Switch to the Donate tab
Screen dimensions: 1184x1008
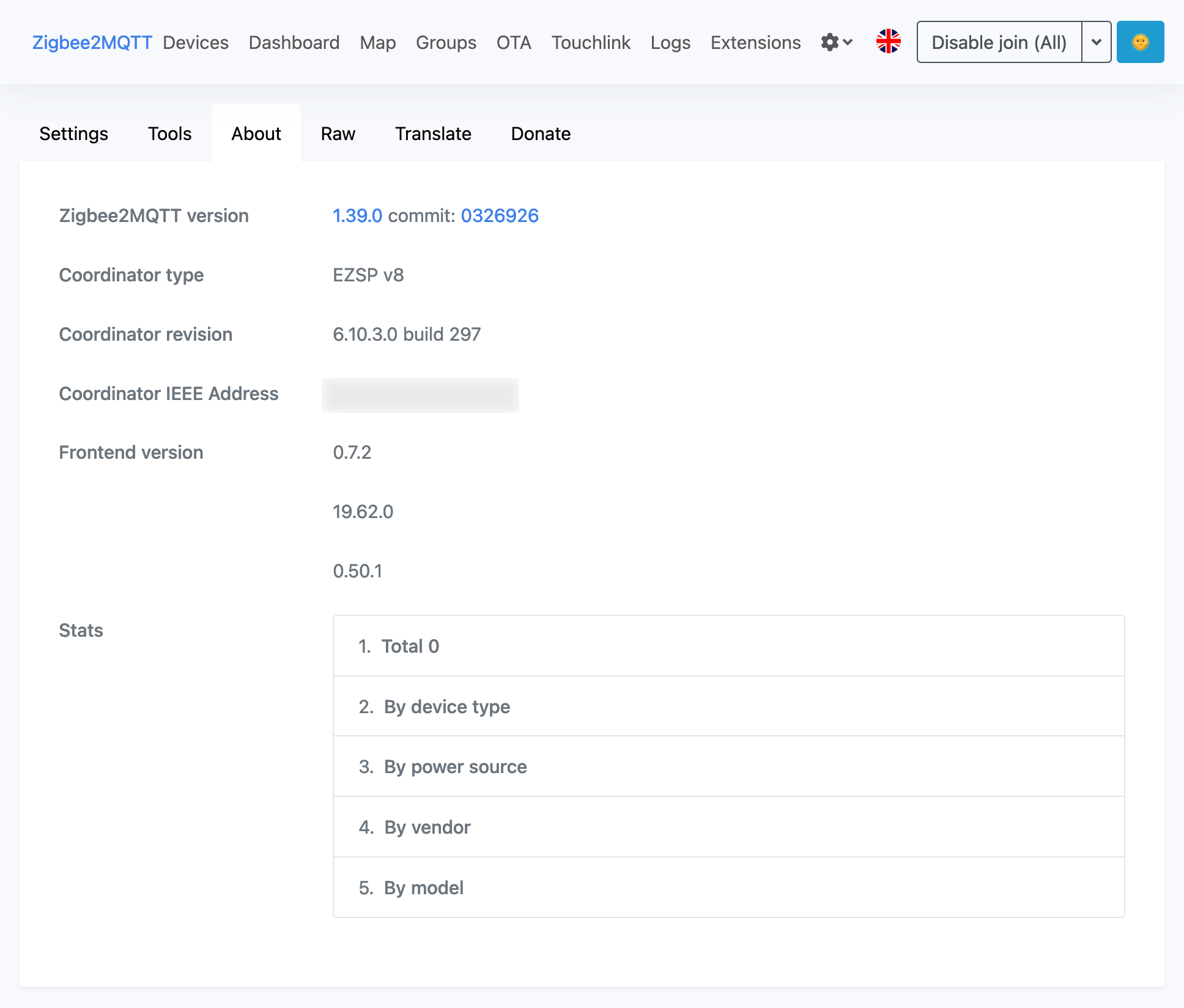click(x=541, y=133)
